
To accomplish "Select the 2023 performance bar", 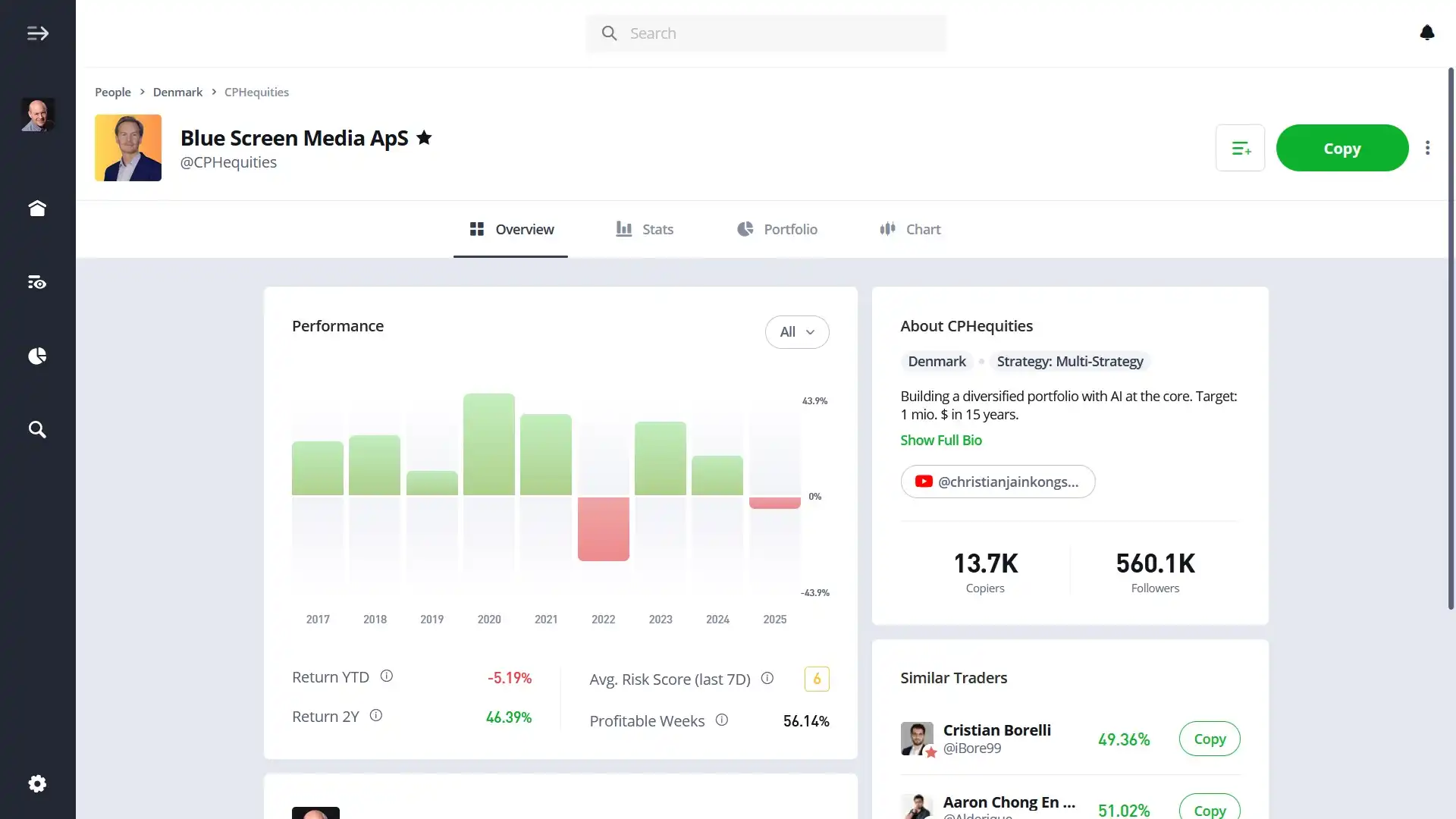I will [661, 459].
